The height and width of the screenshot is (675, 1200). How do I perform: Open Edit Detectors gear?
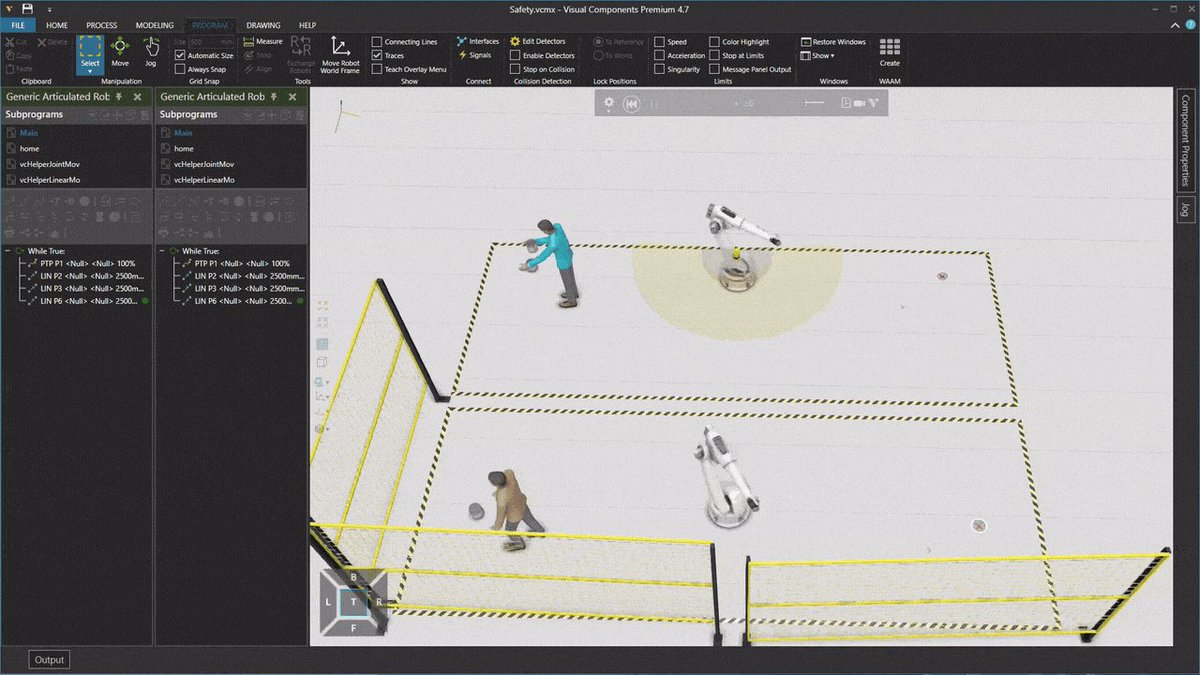[537, 42]
